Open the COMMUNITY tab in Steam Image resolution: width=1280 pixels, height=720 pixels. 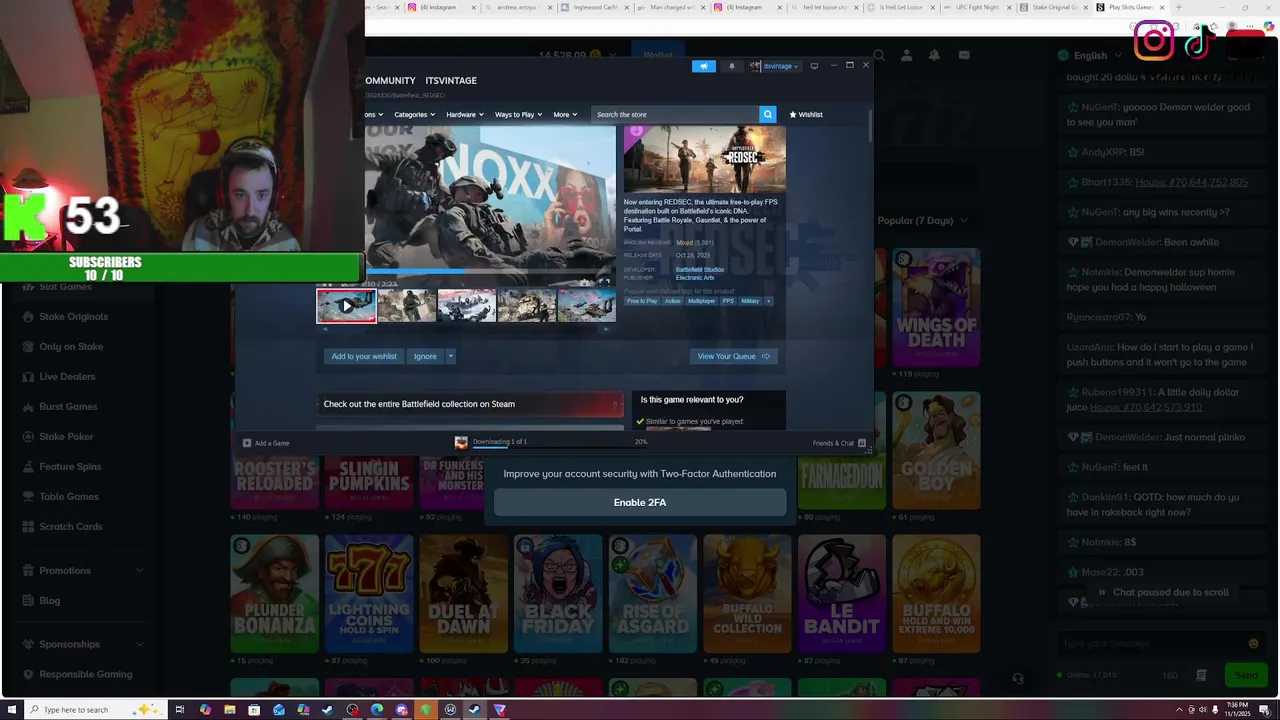pos(390,80)
